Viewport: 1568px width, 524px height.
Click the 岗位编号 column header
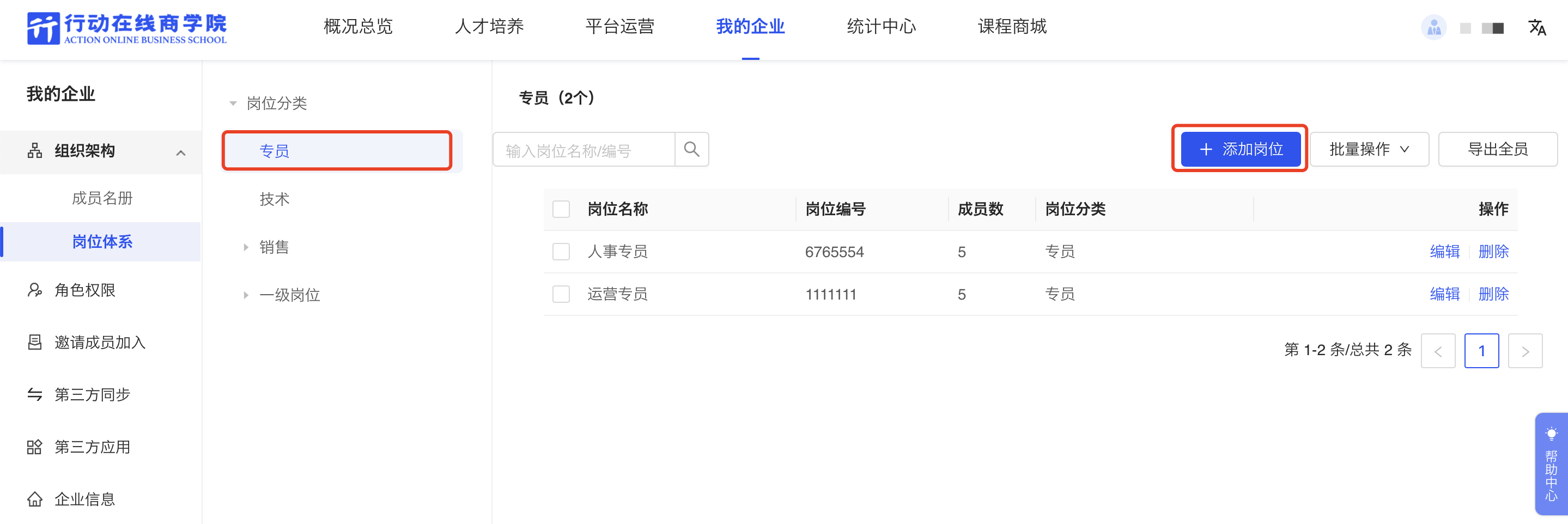click(x=836, y=209)
